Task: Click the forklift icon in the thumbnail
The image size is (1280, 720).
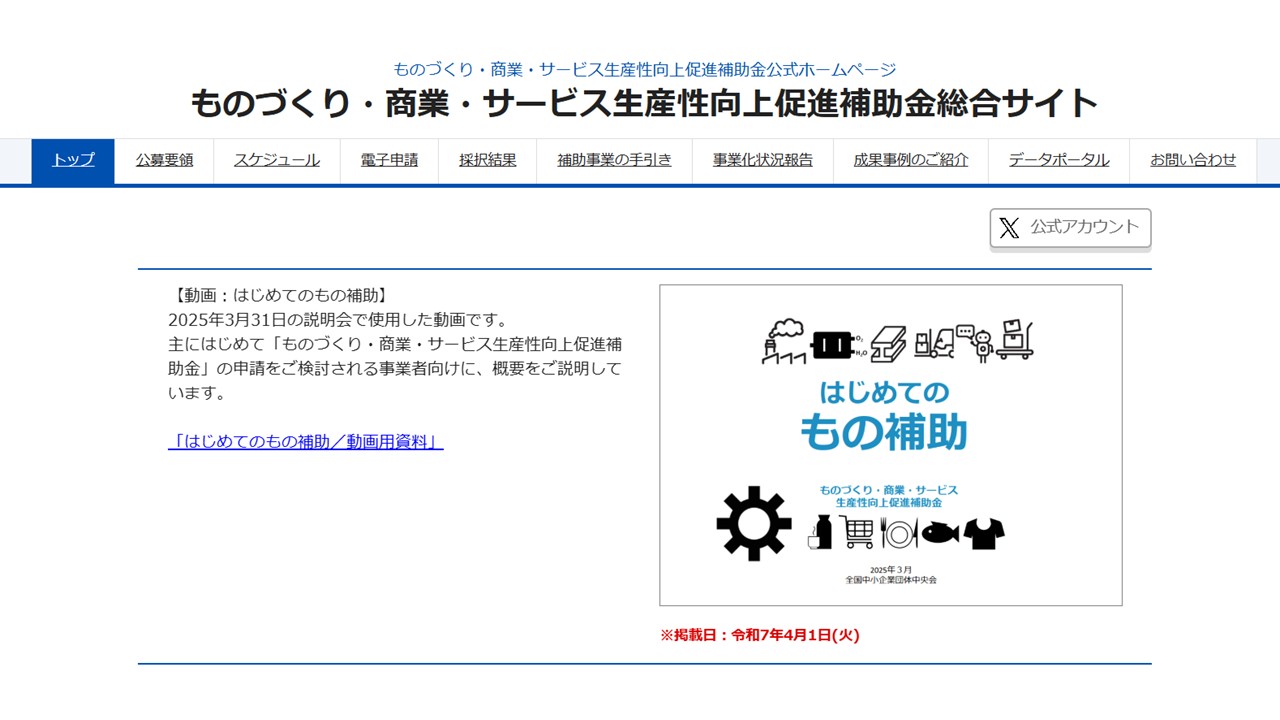Action: (x=932, y=344)
